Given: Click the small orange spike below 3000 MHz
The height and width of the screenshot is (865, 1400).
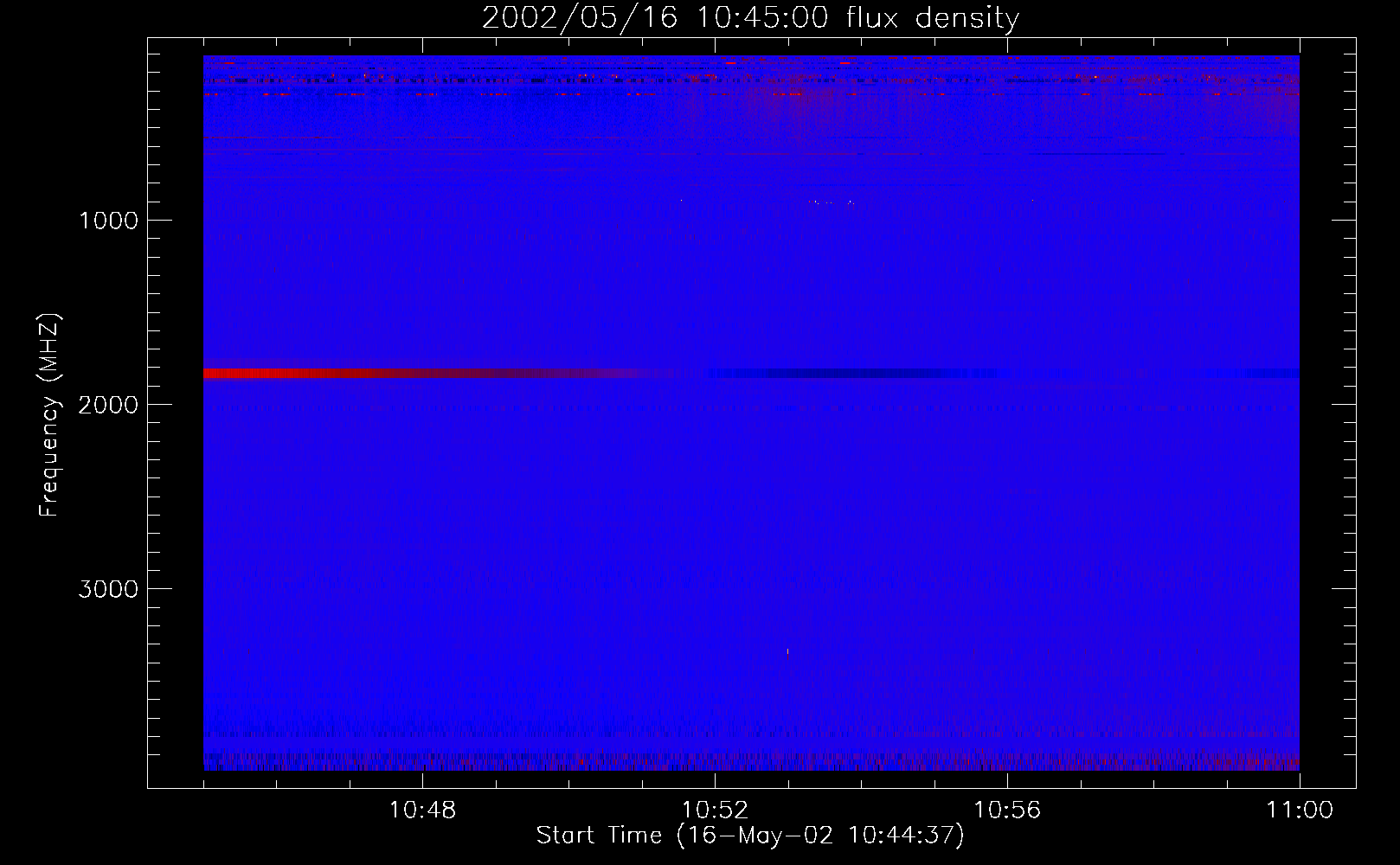Looking at the screenshot, I should [x=787, y=653].
